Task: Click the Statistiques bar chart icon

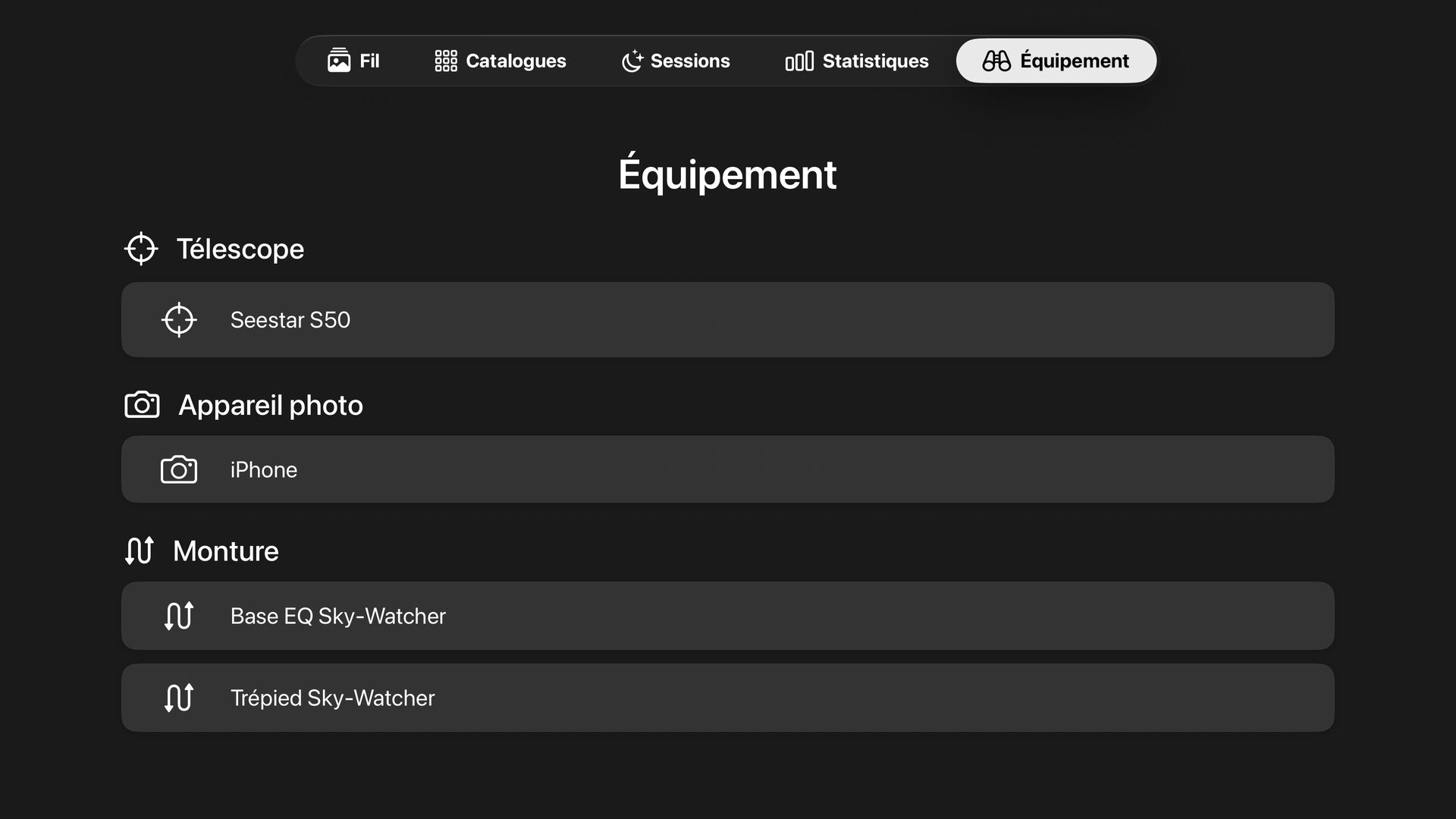Action: (x=799, y=61)
